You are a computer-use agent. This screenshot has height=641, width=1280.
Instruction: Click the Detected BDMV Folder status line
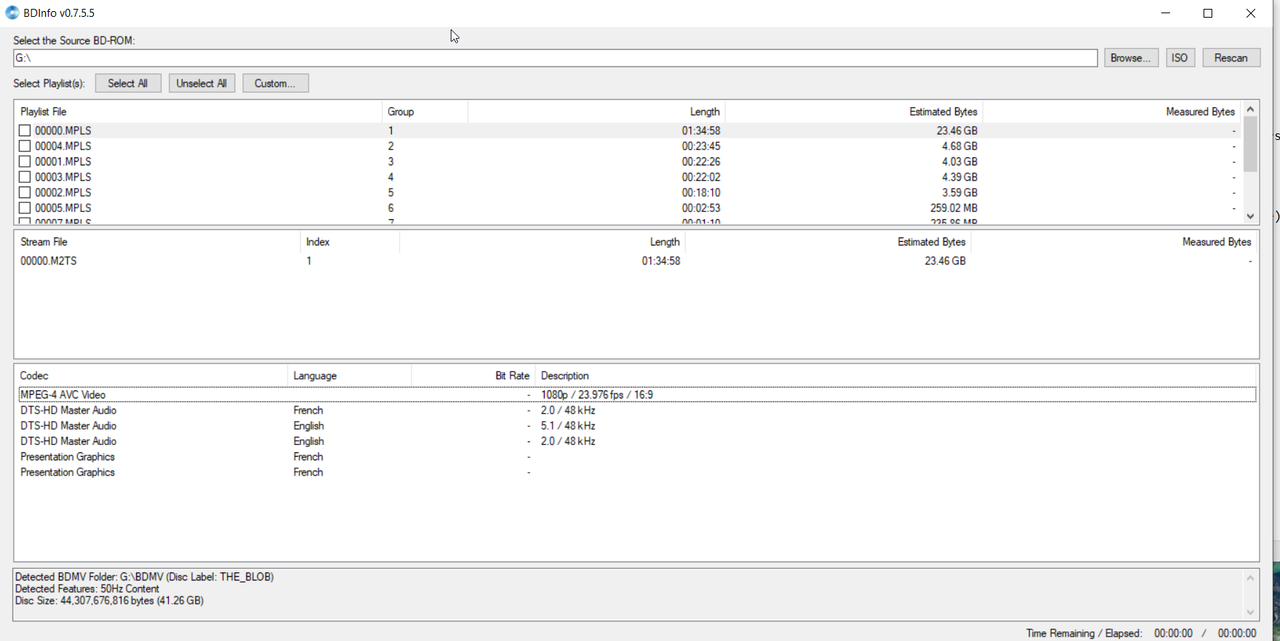pyautogui.click(x=144, y=577)
